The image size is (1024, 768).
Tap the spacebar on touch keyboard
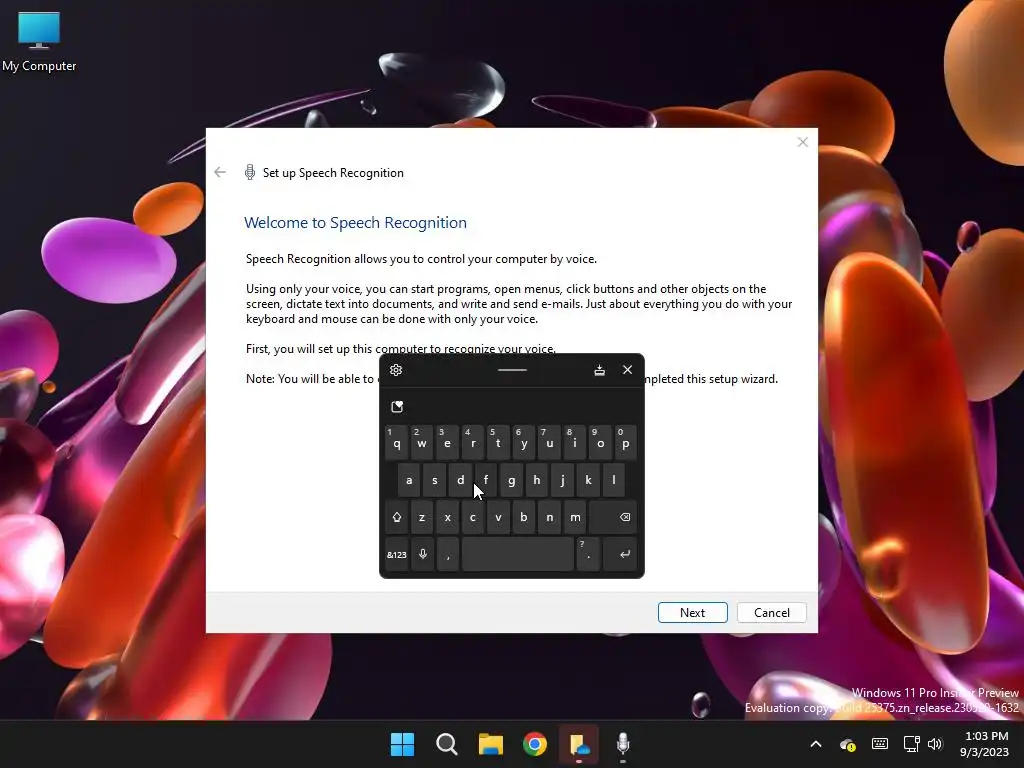tap(518, 554)
